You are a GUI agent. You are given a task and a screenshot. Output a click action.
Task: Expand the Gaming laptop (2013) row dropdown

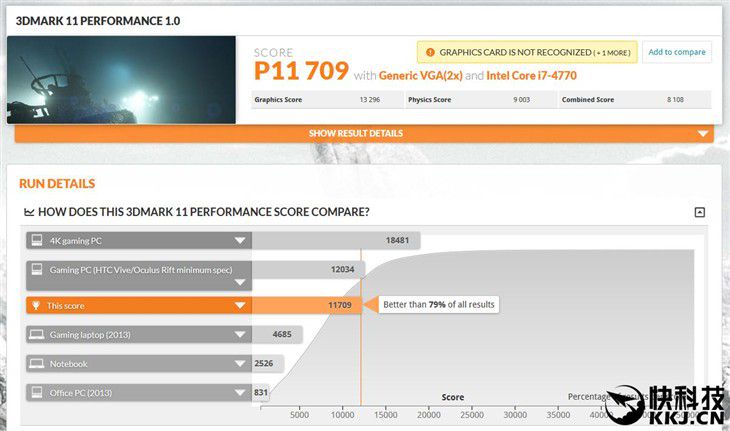coord(240,334)
